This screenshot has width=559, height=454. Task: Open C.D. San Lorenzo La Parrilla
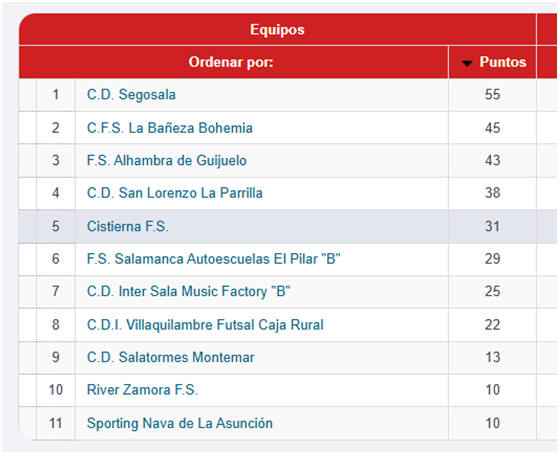click(175, 193)
